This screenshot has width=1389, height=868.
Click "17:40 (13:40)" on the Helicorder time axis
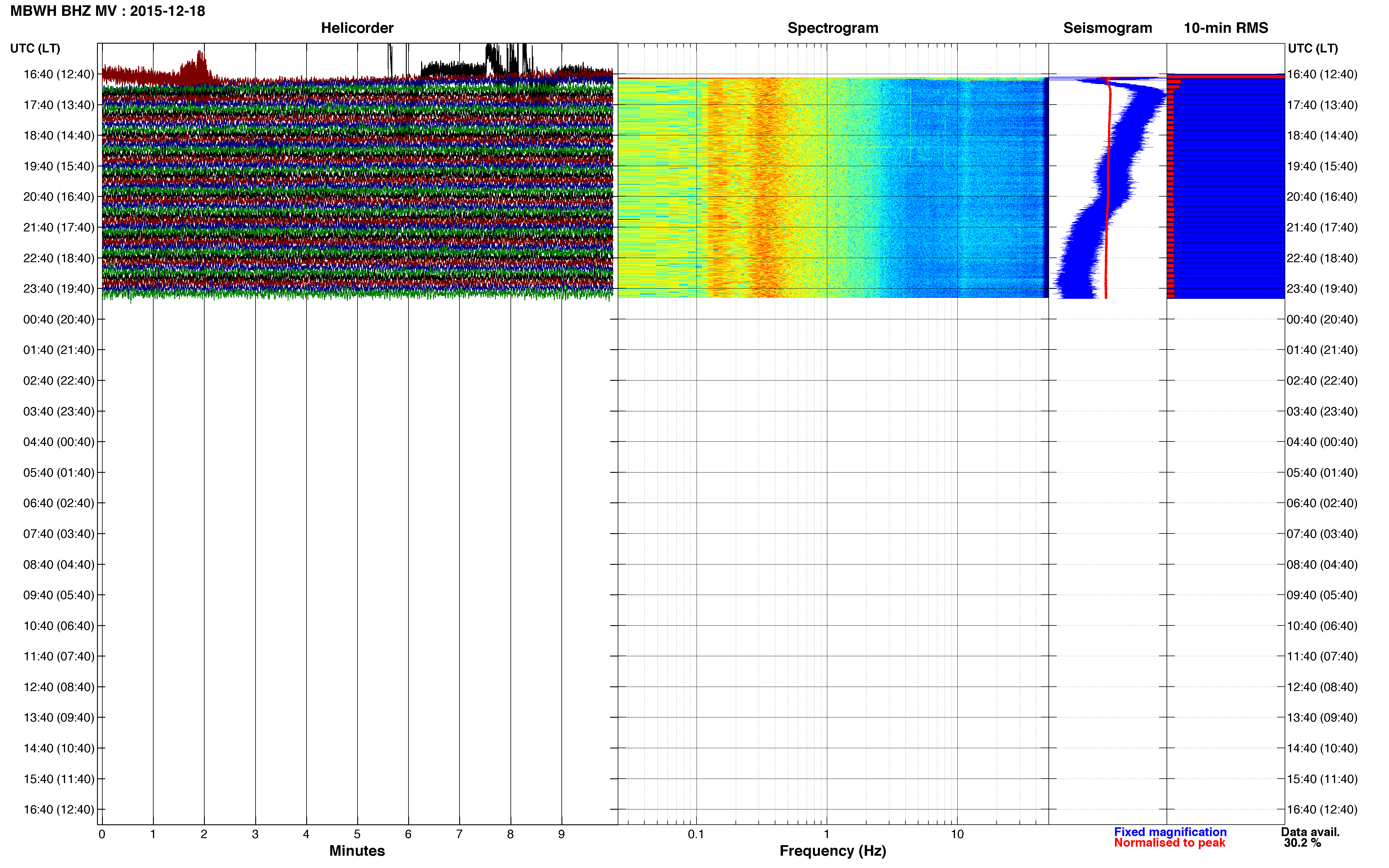coord(59,105)
